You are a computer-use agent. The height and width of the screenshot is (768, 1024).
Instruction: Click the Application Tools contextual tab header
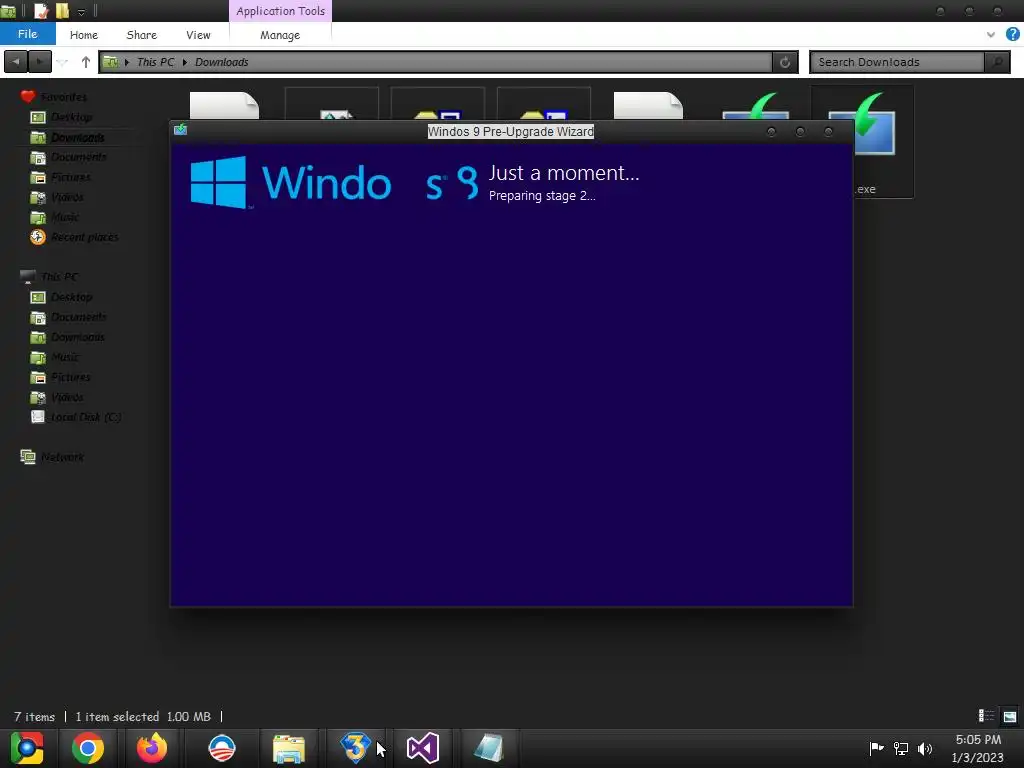(280, 11)
